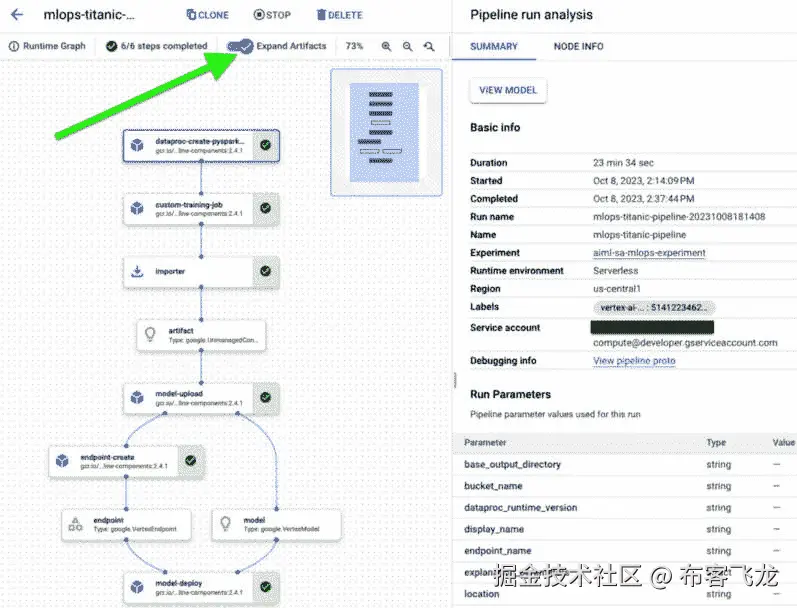Click success checkmark on model-deploy node
The height and width of the screenshot is (608, 797).
click(265, 587)
